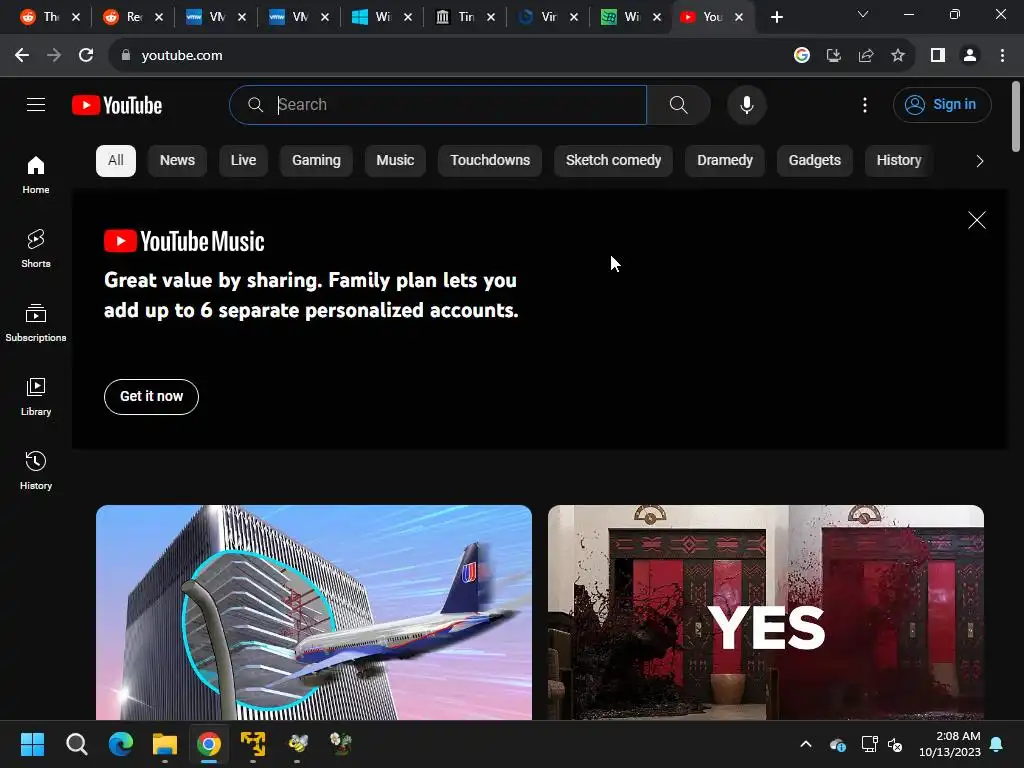Open YouTube settings three-dot menu
1024x768 pixels.
[x=865, y=105]
